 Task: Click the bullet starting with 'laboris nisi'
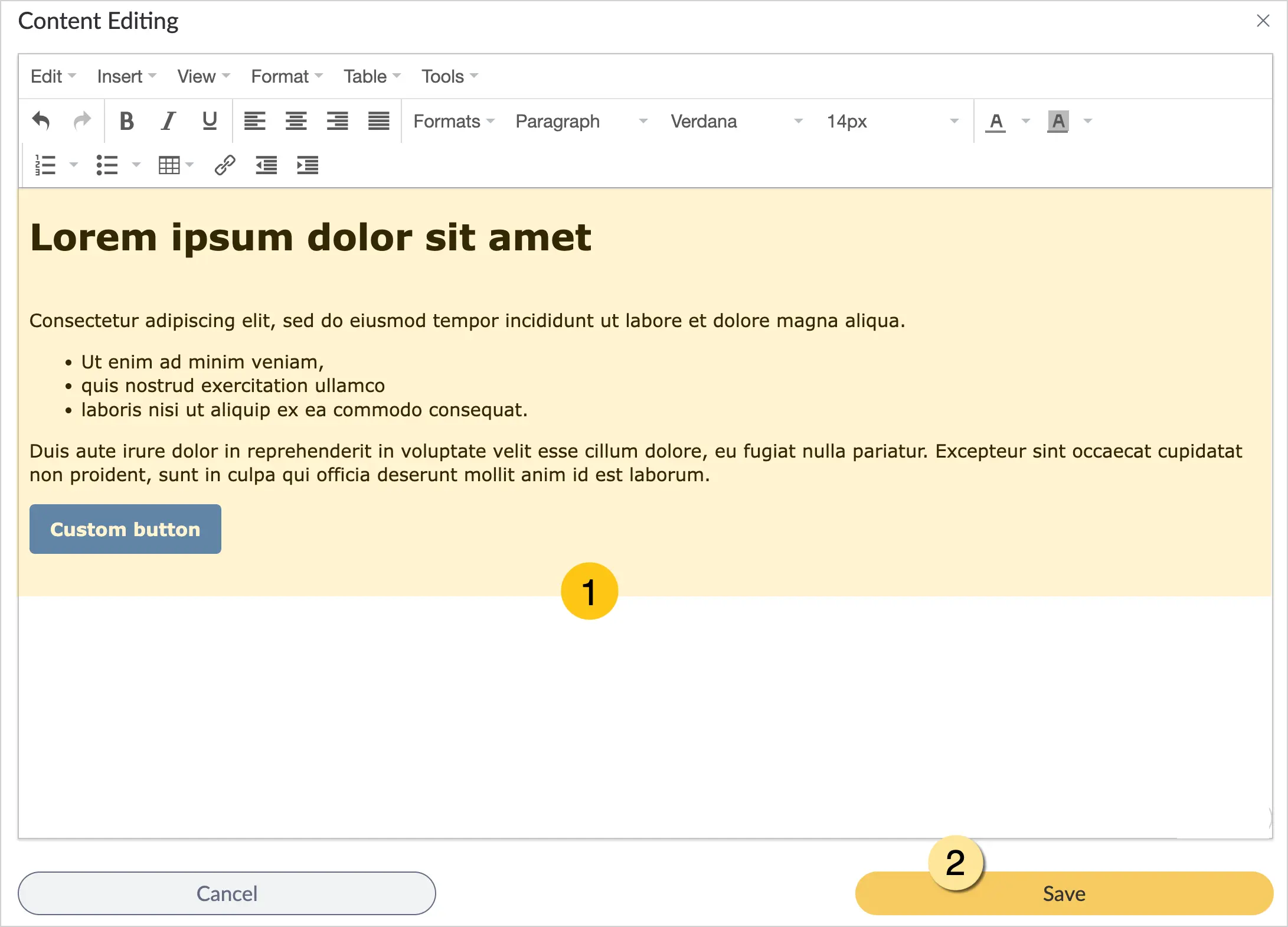click(x=305, y=410)
